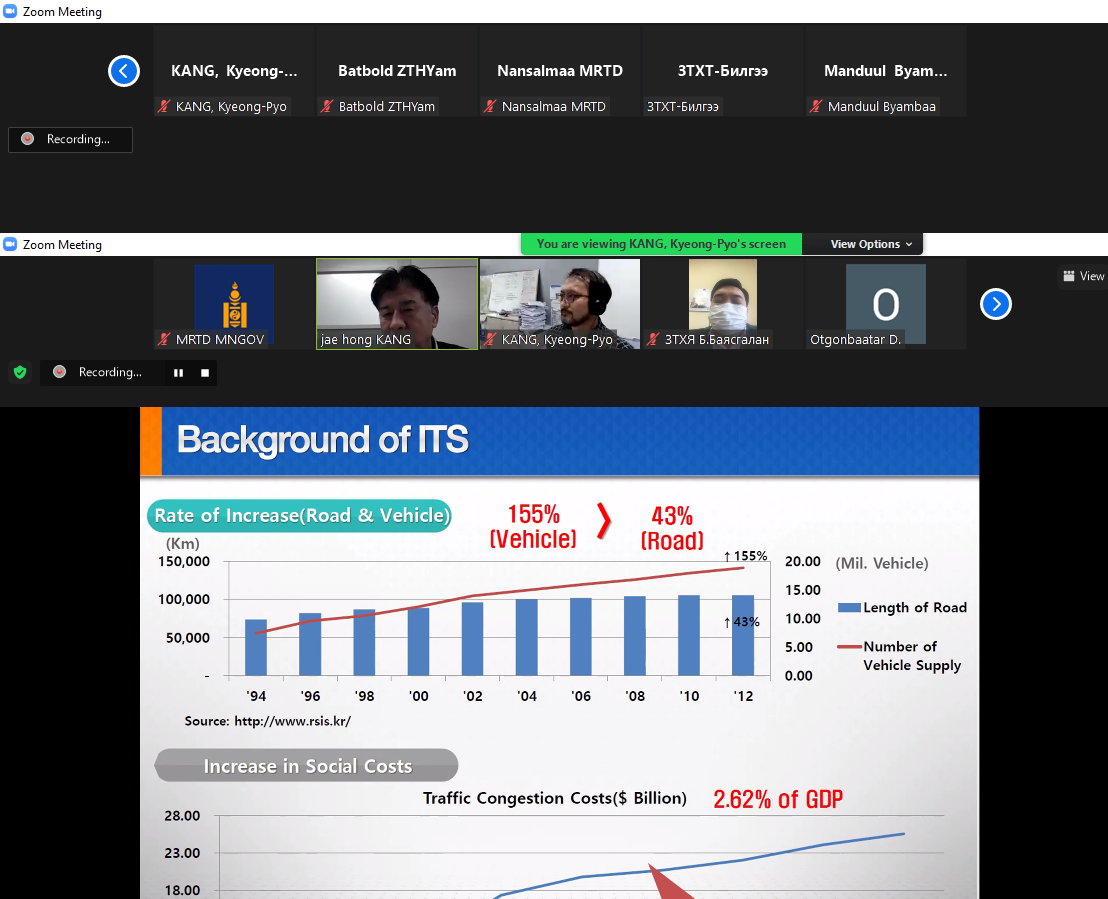
Task: Go to previous participants with left arrow
Action: coord(124,71)
